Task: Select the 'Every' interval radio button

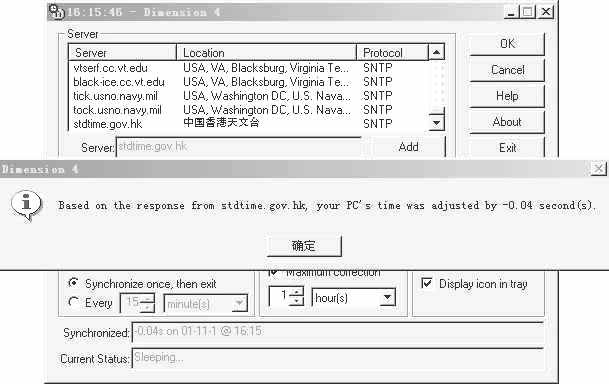Action: tap(73, 302)
